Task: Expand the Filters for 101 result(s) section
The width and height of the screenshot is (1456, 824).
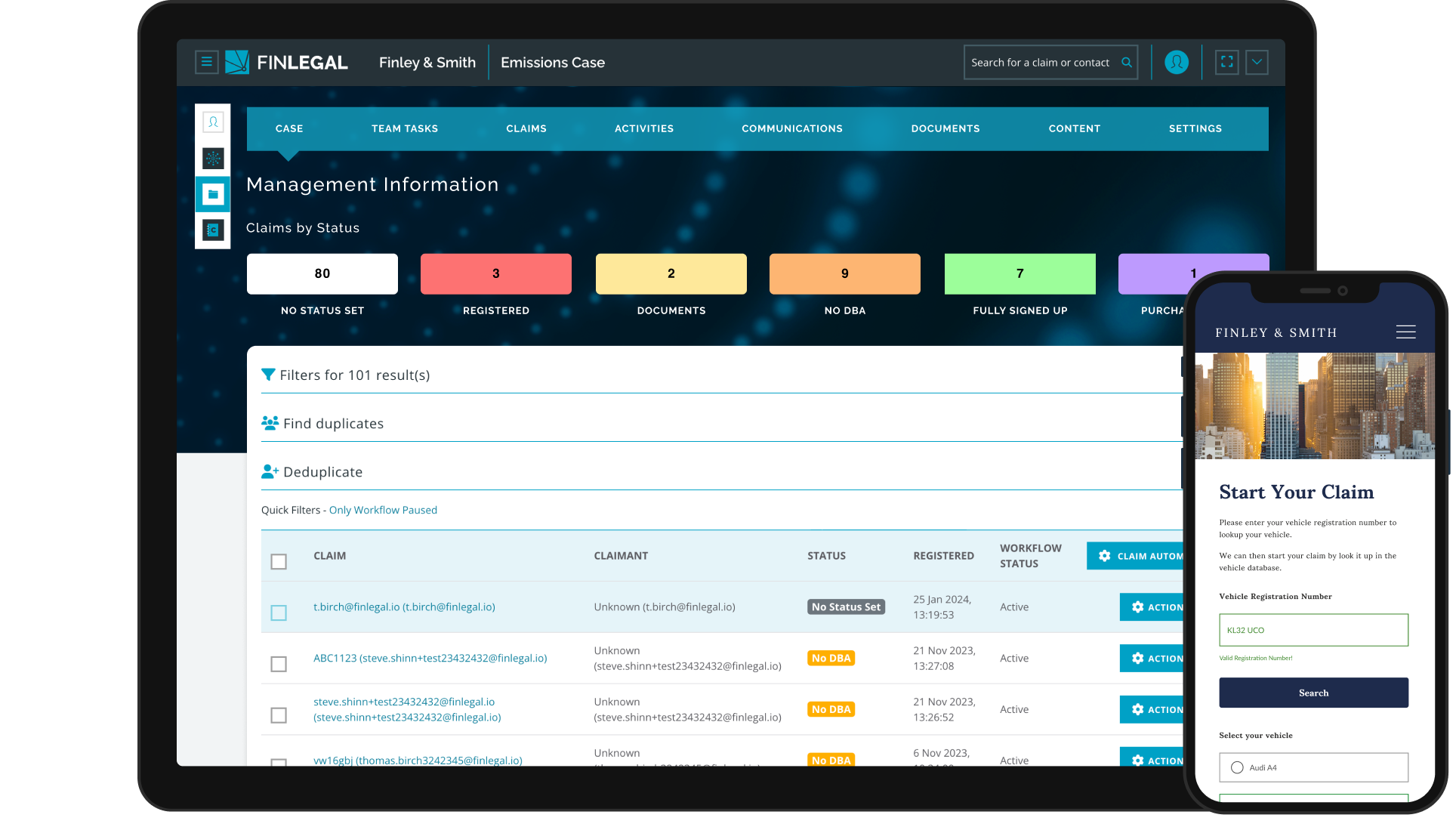Action: 354,375
